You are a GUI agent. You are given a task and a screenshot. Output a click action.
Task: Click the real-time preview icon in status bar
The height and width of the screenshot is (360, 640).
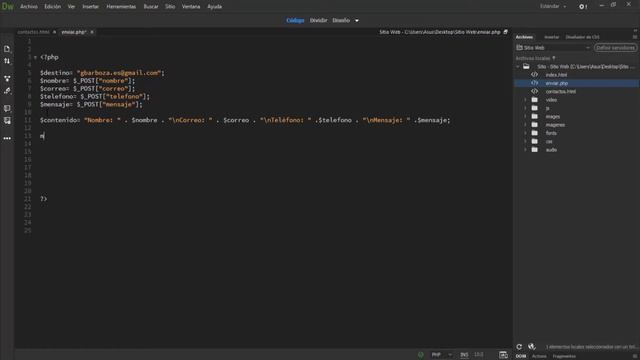pos(503,355)
